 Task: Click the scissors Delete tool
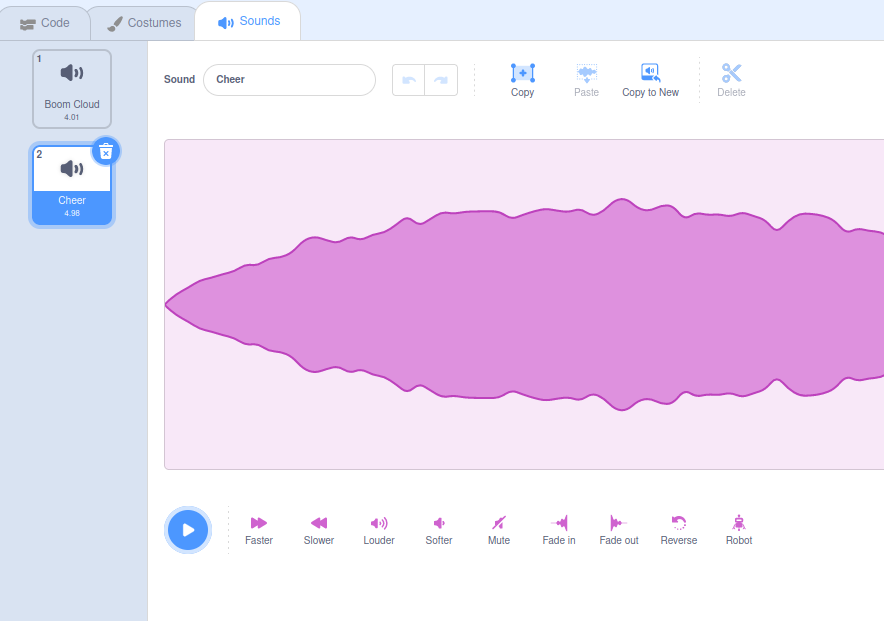point(731,80)
